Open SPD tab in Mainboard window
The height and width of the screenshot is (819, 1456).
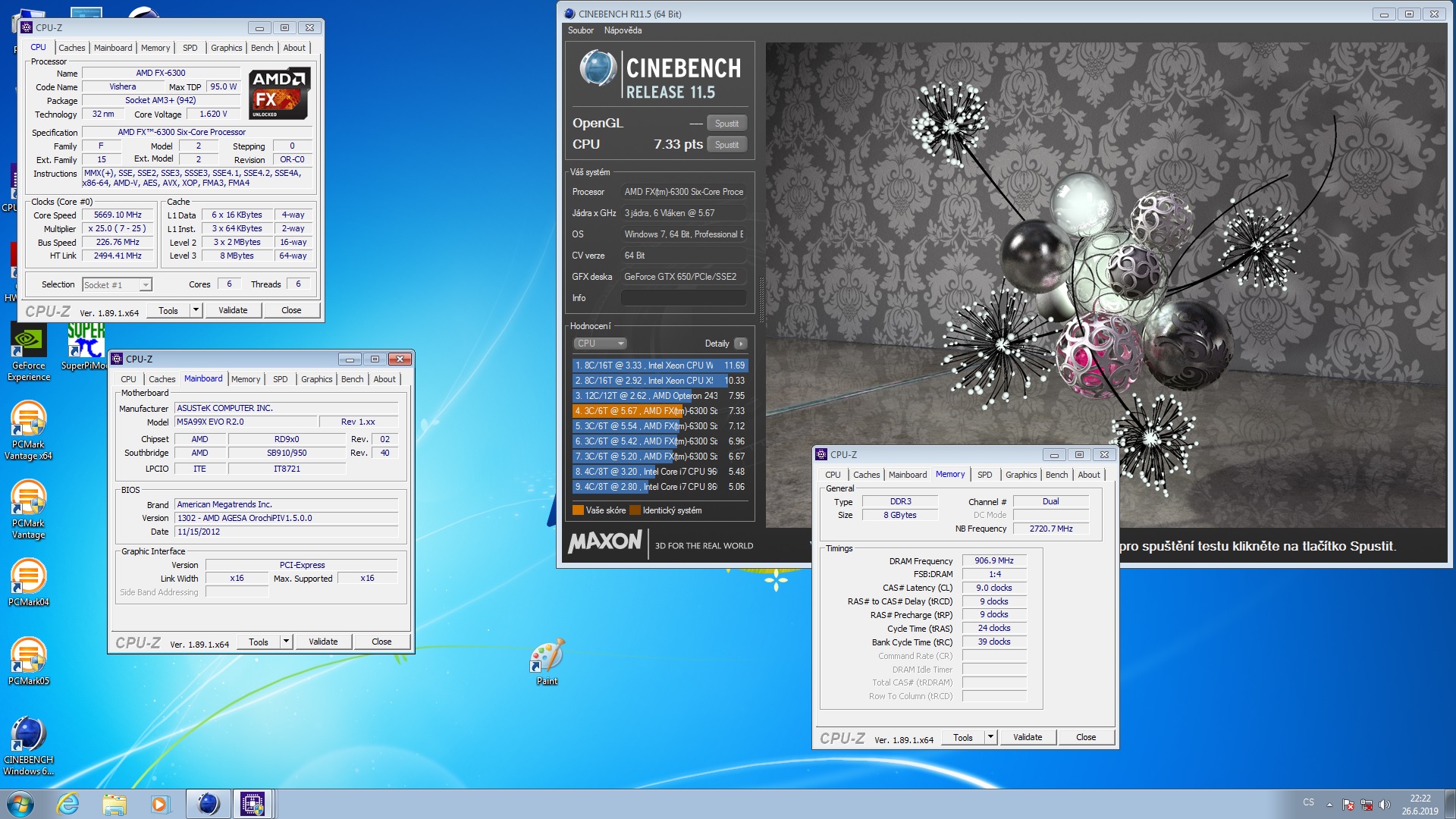click(280, 379)
